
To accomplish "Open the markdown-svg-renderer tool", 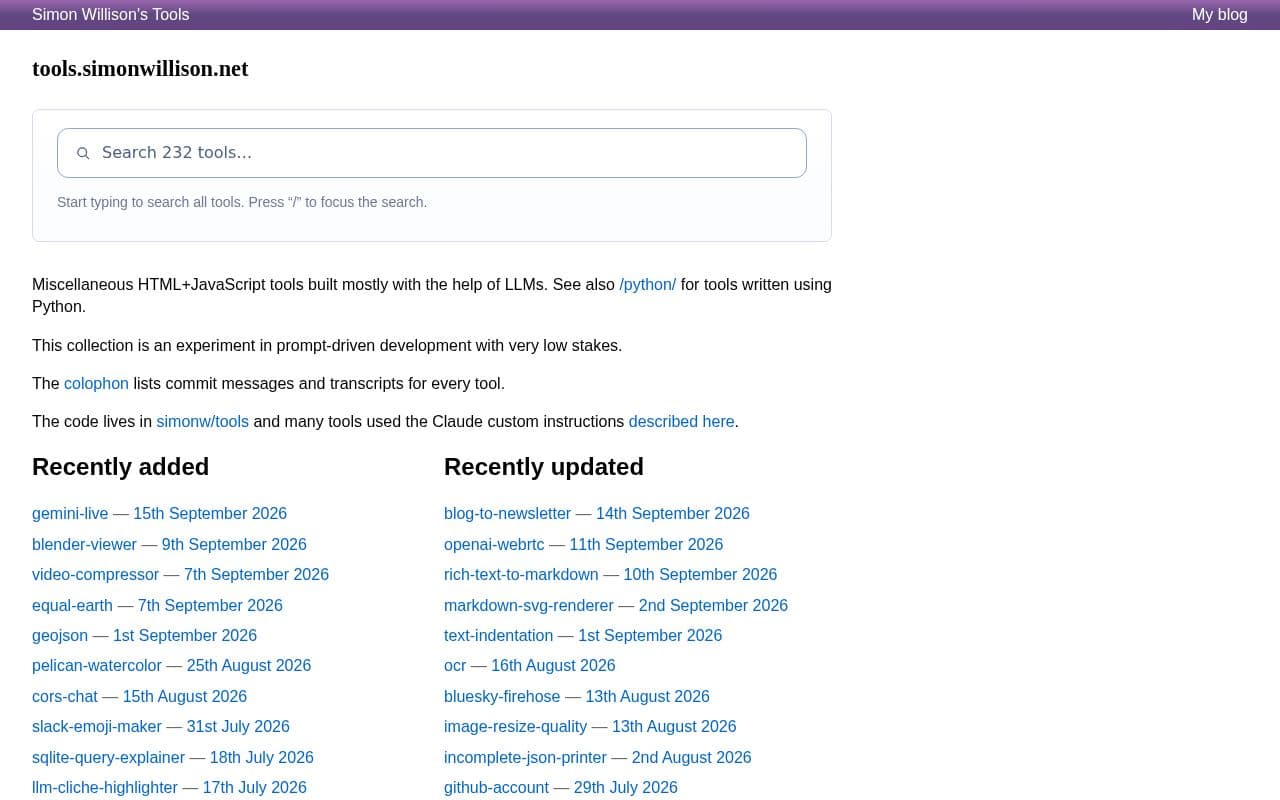I will click(x=529, y=605).
